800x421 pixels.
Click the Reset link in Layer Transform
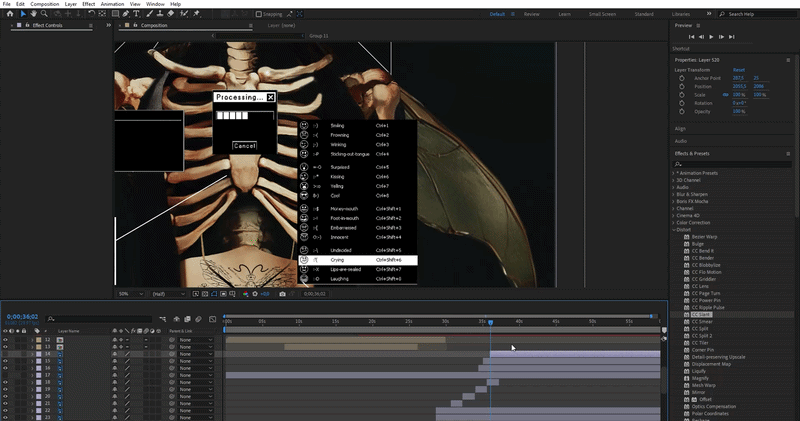(738, 70)
